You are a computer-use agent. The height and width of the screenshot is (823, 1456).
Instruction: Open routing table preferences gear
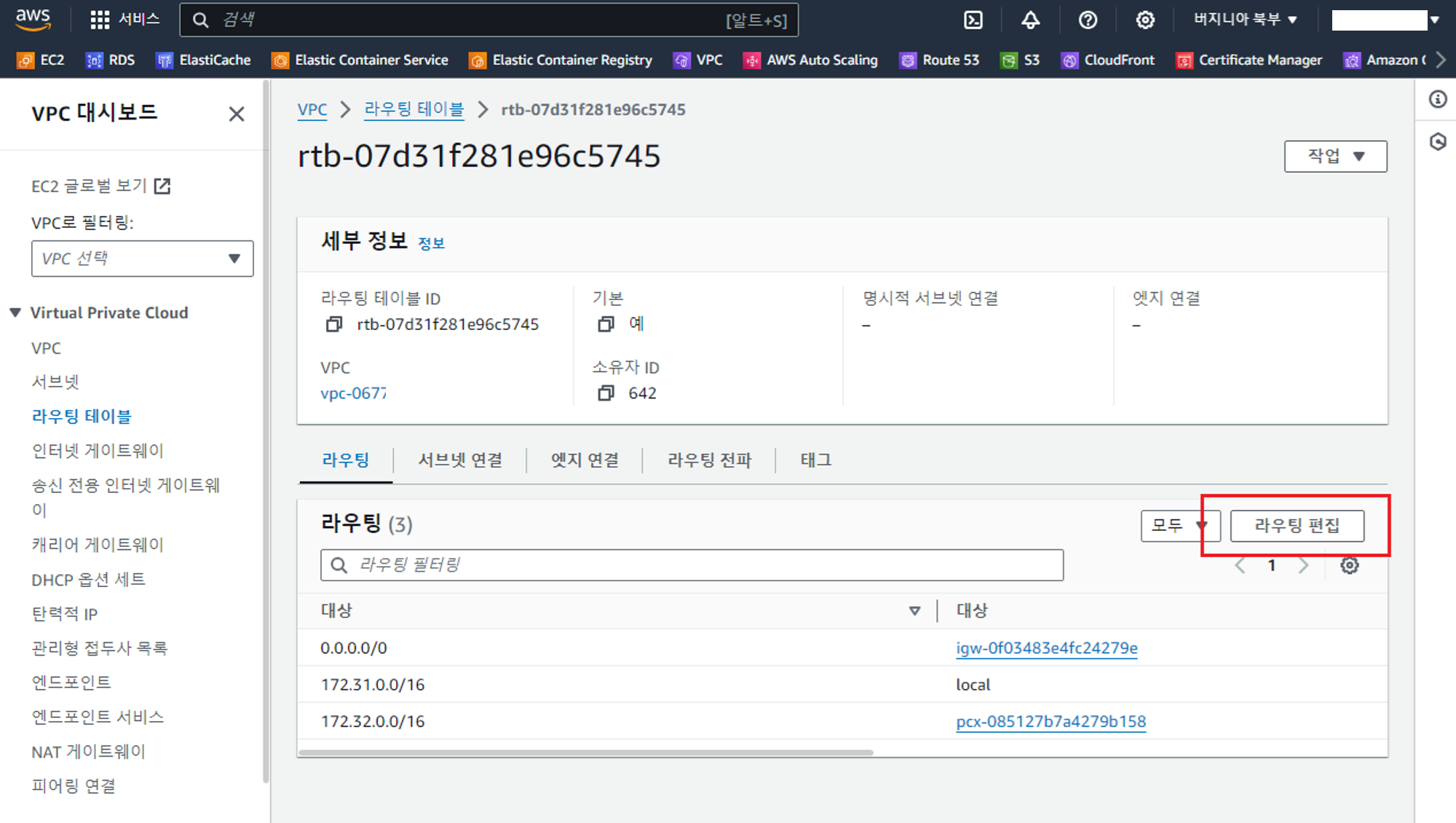[1349, 565]
